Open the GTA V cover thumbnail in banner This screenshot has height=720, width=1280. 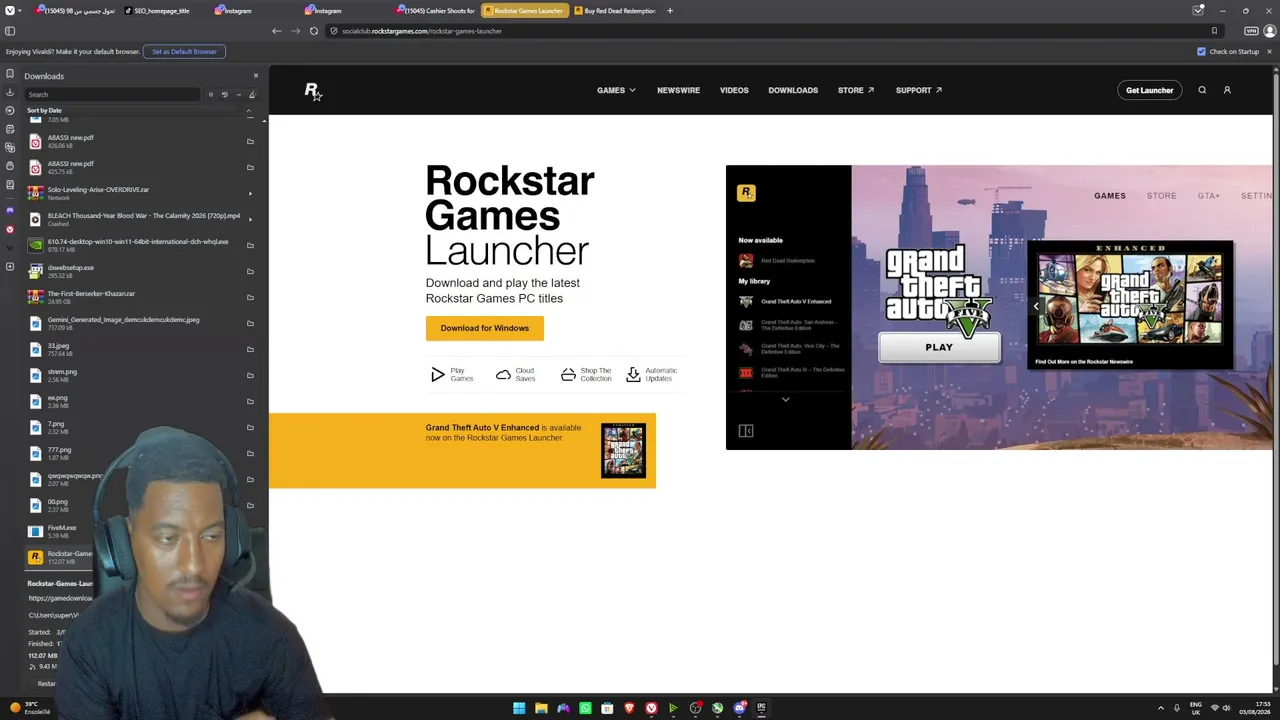pos(623,451)
